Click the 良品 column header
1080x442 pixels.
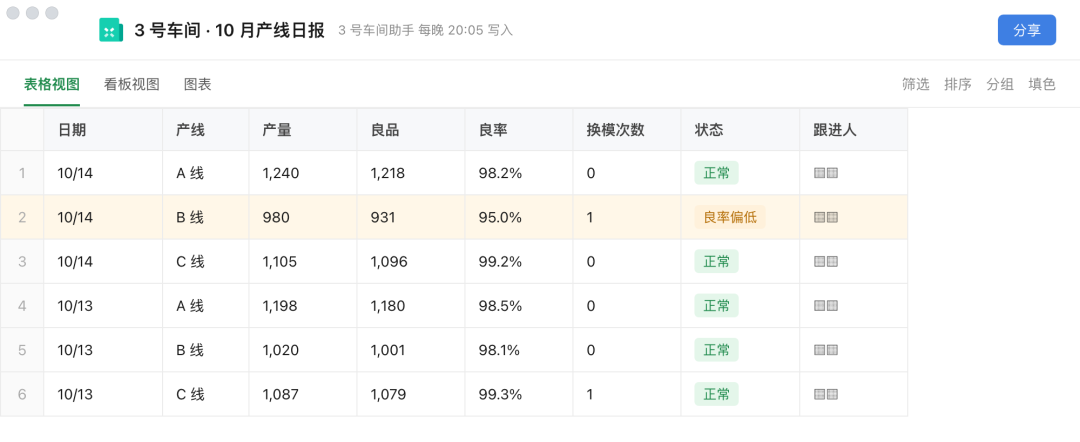[411, 129]
